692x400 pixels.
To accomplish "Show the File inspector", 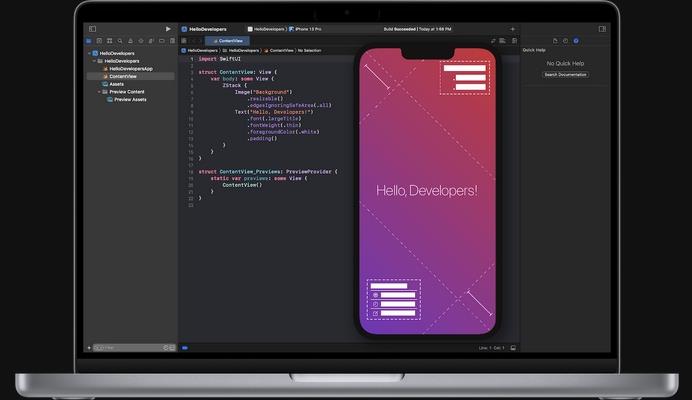I will [555, 41].
